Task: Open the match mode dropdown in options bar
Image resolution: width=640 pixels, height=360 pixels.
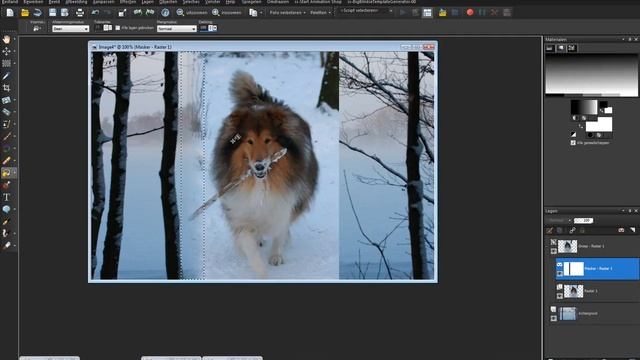Action: [71, 29]
